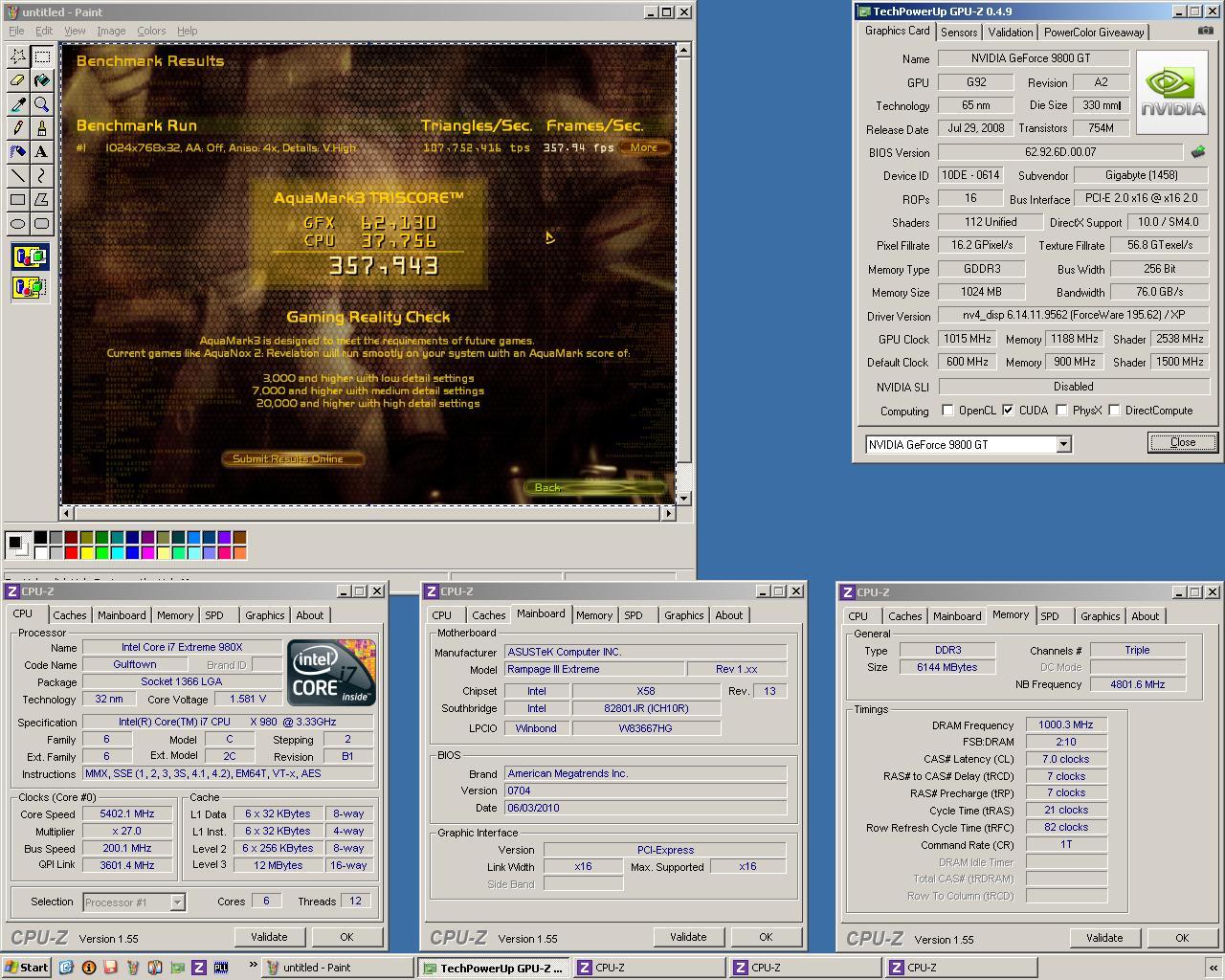Pick the Polygon shape tool

click(41, 199)
